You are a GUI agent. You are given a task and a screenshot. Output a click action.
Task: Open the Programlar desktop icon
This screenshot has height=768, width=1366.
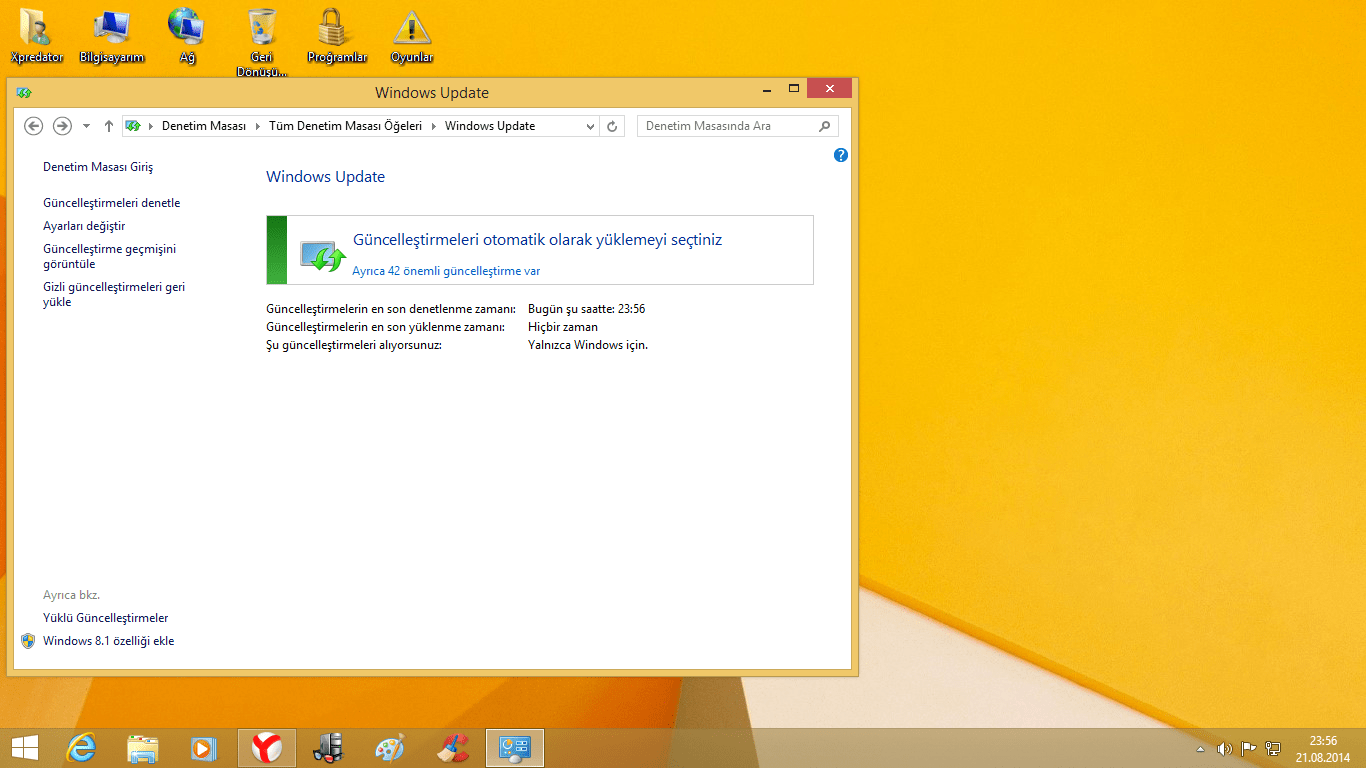(x=337, y=37)
